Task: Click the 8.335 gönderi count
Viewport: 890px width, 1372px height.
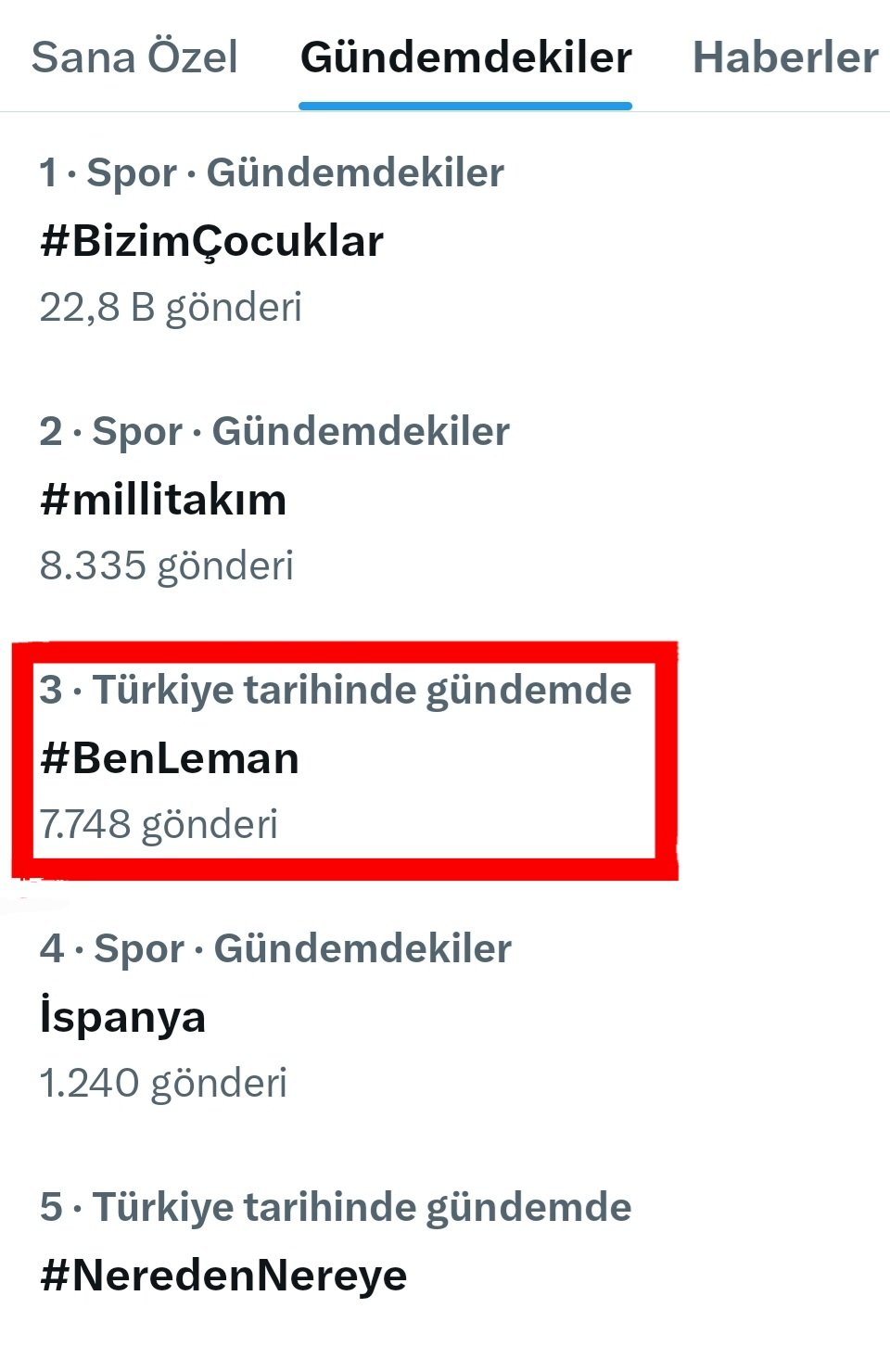Action: pos(167,565)
